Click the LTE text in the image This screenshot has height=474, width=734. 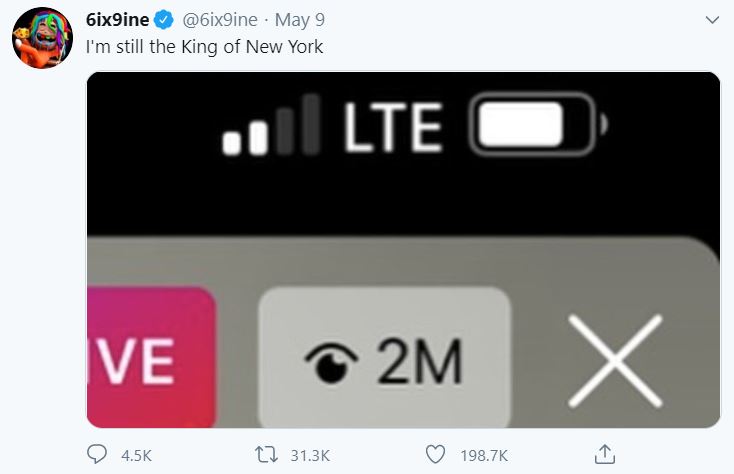[x=393, y=128]
